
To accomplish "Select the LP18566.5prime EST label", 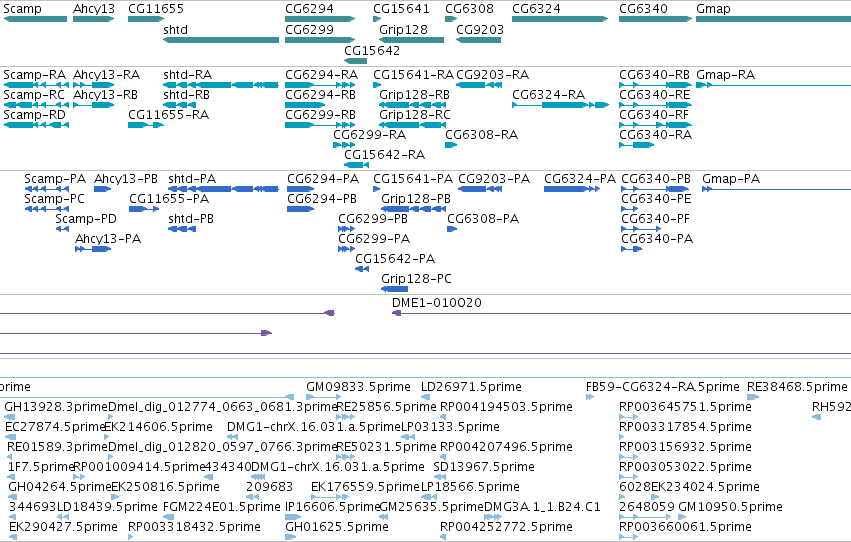I will tap(470, 487).
